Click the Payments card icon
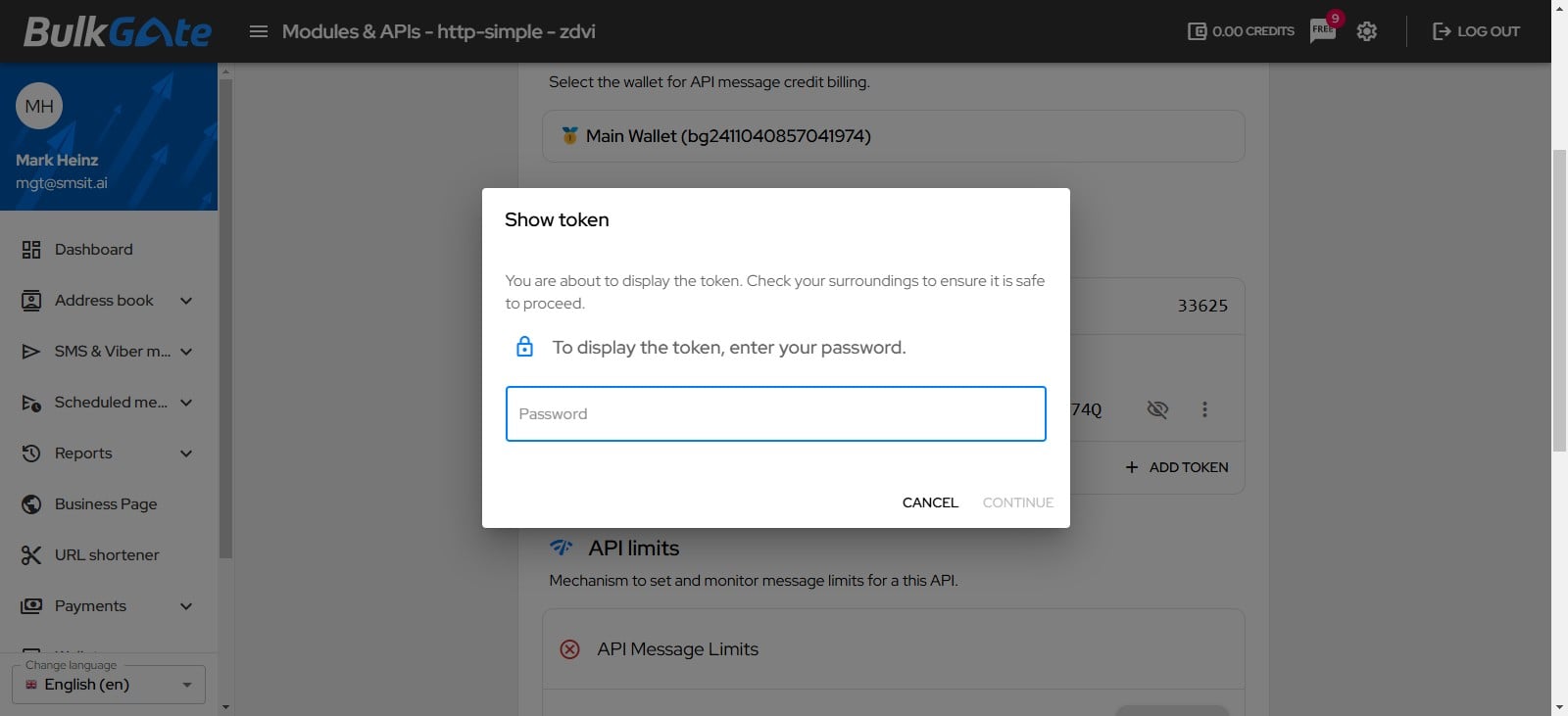Screen dimensions: 1568x716 30,605
